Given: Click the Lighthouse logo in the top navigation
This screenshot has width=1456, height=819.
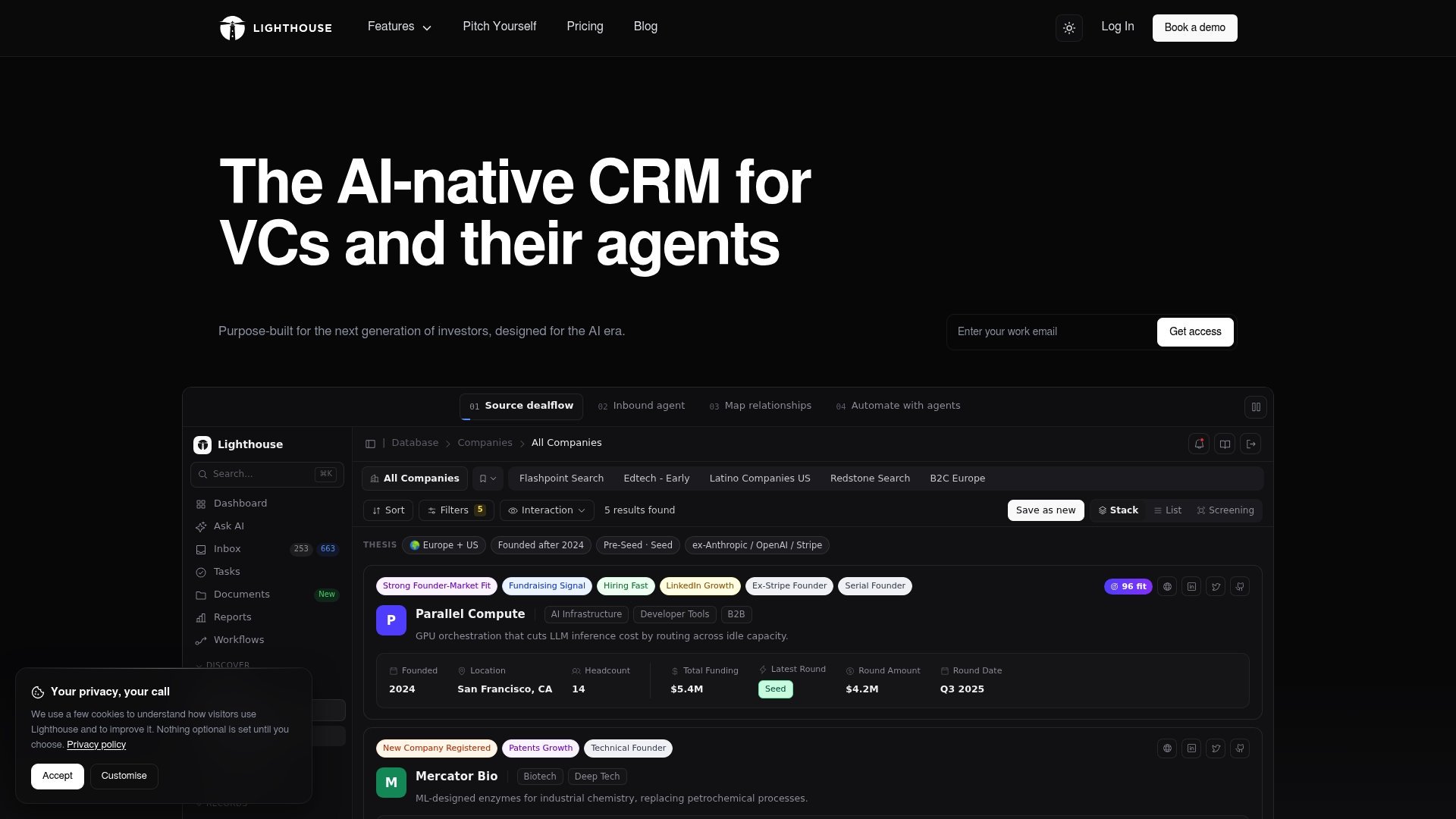Looking at the screenshot, I should [276, 28].
